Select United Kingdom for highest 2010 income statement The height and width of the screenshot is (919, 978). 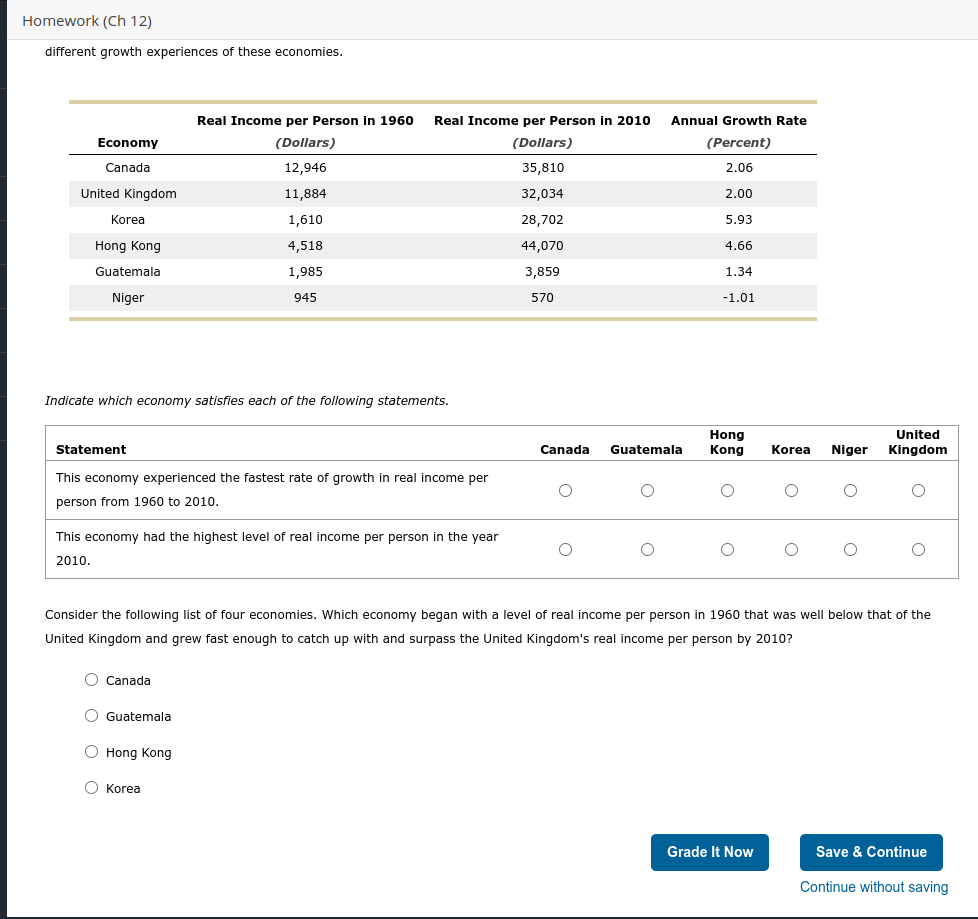918,549
